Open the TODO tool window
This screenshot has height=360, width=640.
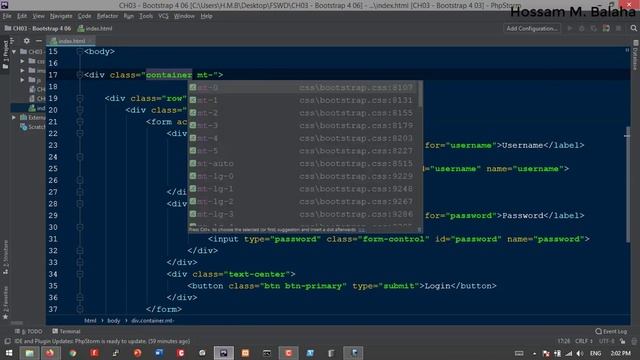click(31, 331)
